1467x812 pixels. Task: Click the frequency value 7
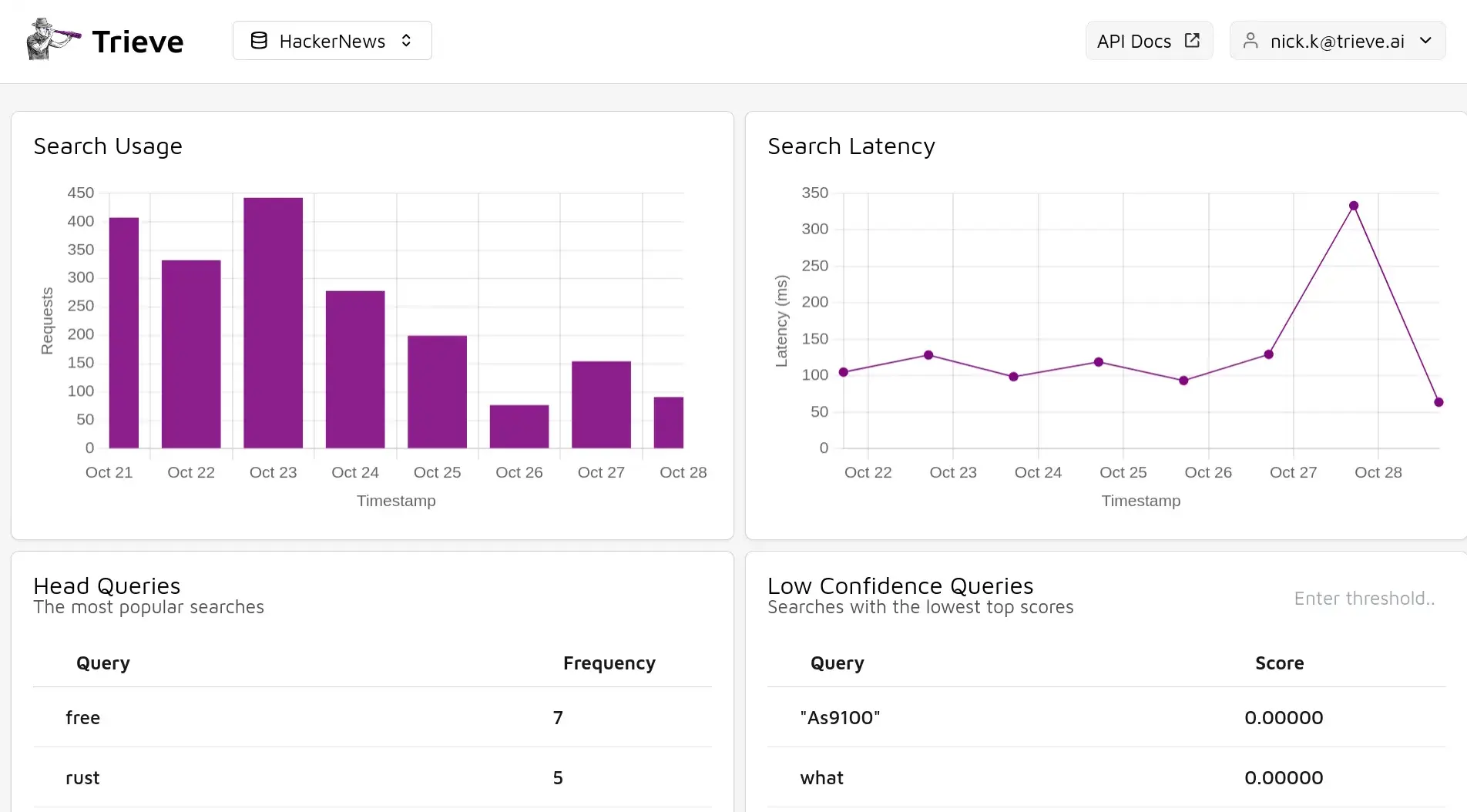[558, 718]
